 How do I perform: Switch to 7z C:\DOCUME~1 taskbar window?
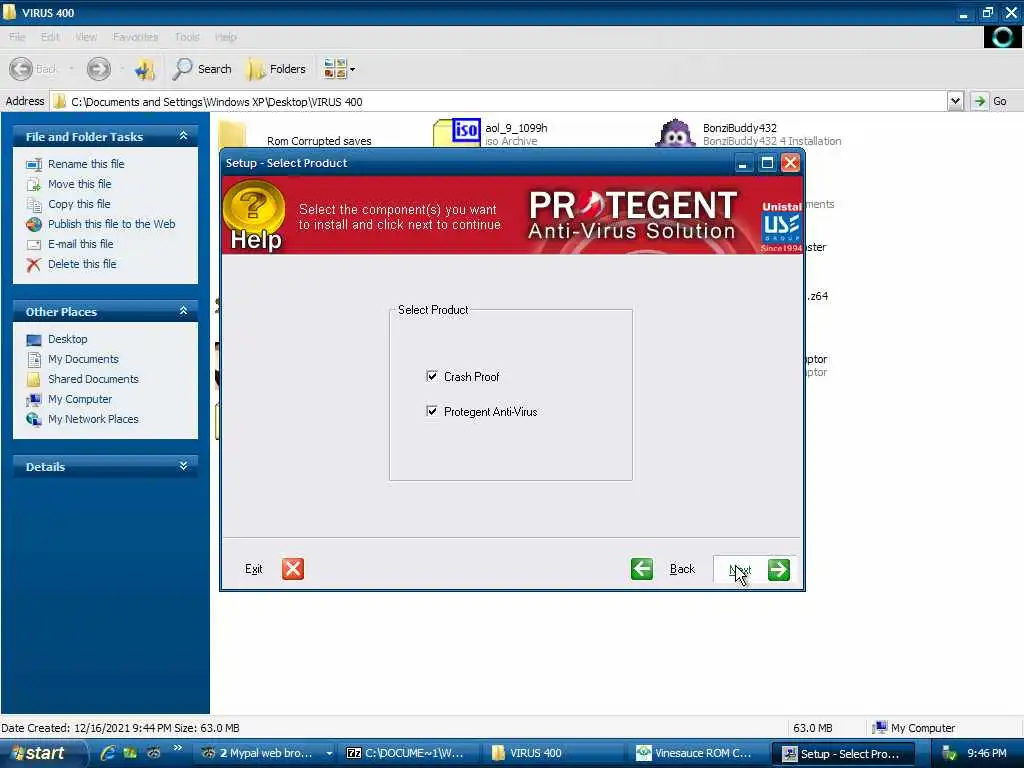click(x=408, y=753)
